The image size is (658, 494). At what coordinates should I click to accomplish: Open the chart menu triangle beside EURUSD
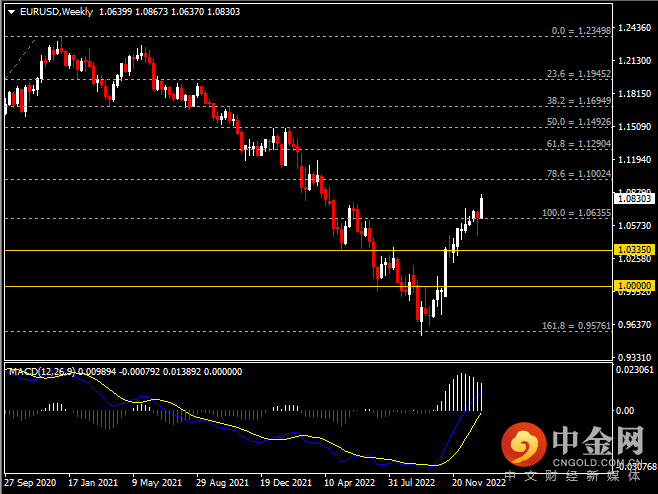point(11,12)
